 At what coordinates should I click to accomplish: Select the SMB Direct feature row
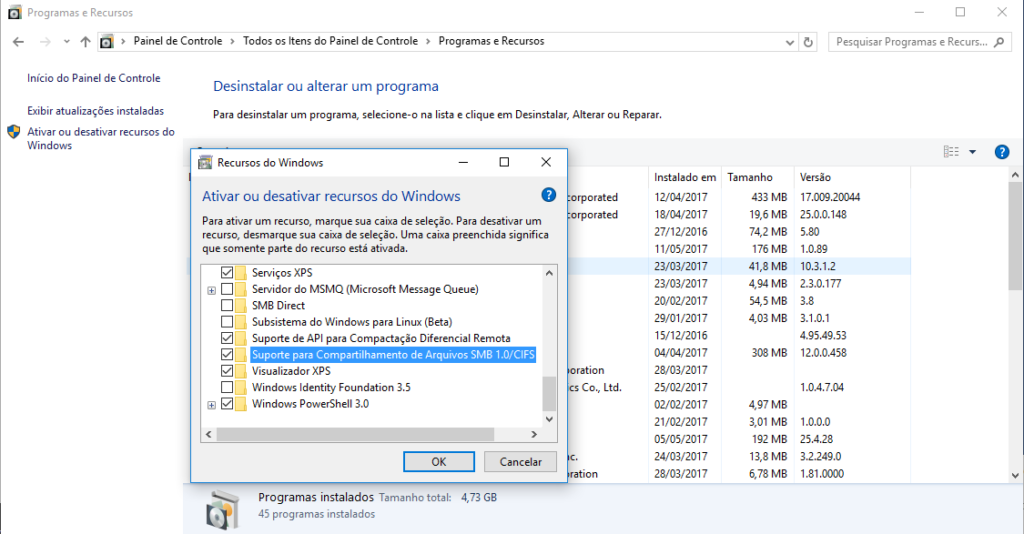[x=278, y=306]
